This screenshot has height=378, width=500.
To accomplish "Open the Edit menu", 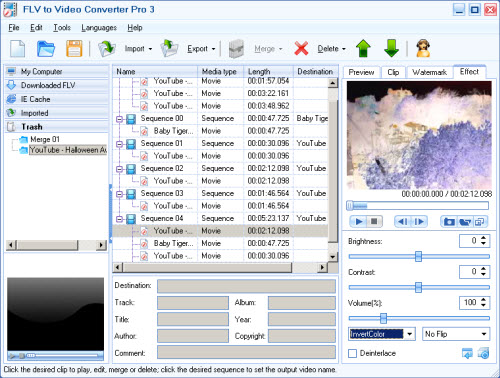I will click(x=36, y=28).
